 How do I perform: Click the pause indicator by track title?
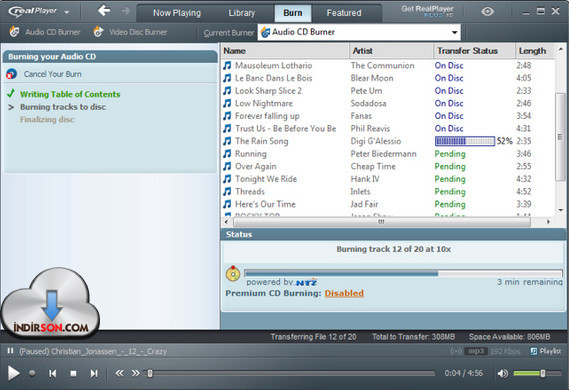pyautogui.click(x=10, y=351)
